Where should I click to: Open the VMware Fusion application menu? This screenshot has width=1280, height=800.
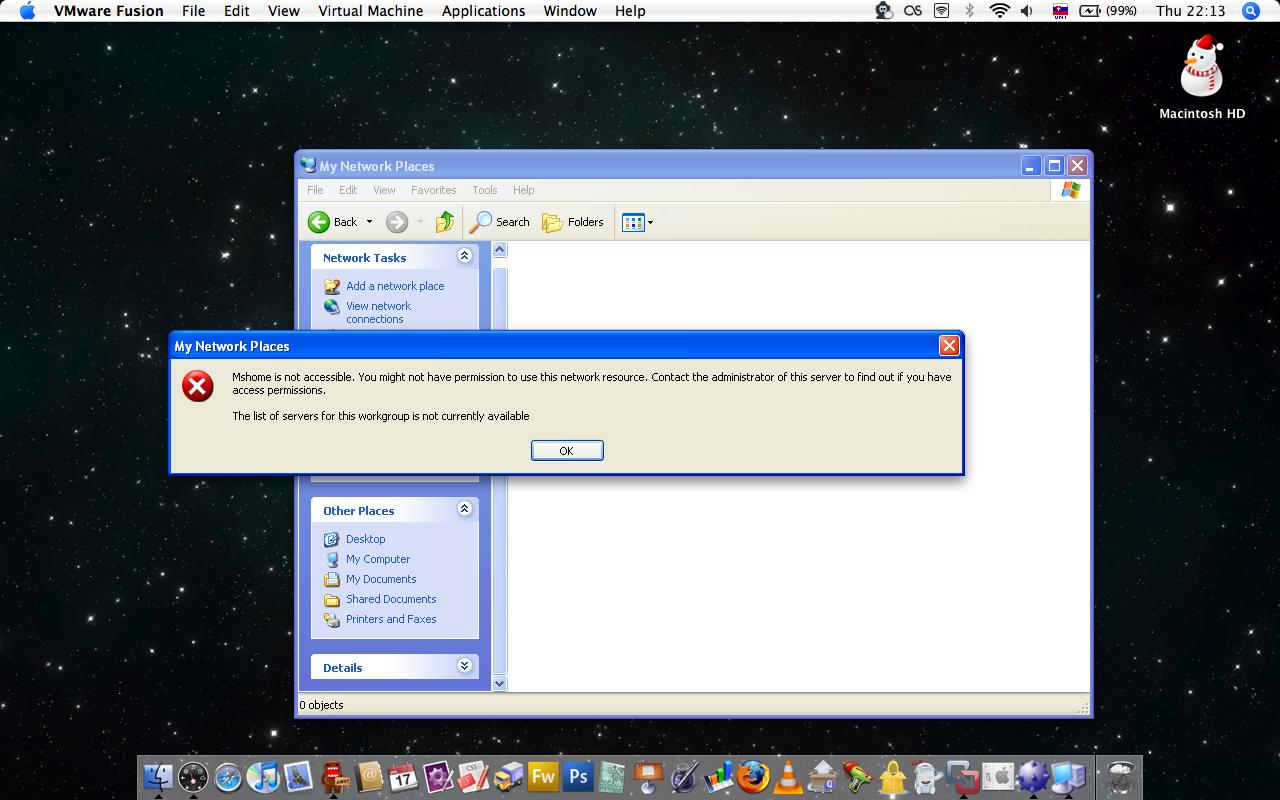(108, 11)
